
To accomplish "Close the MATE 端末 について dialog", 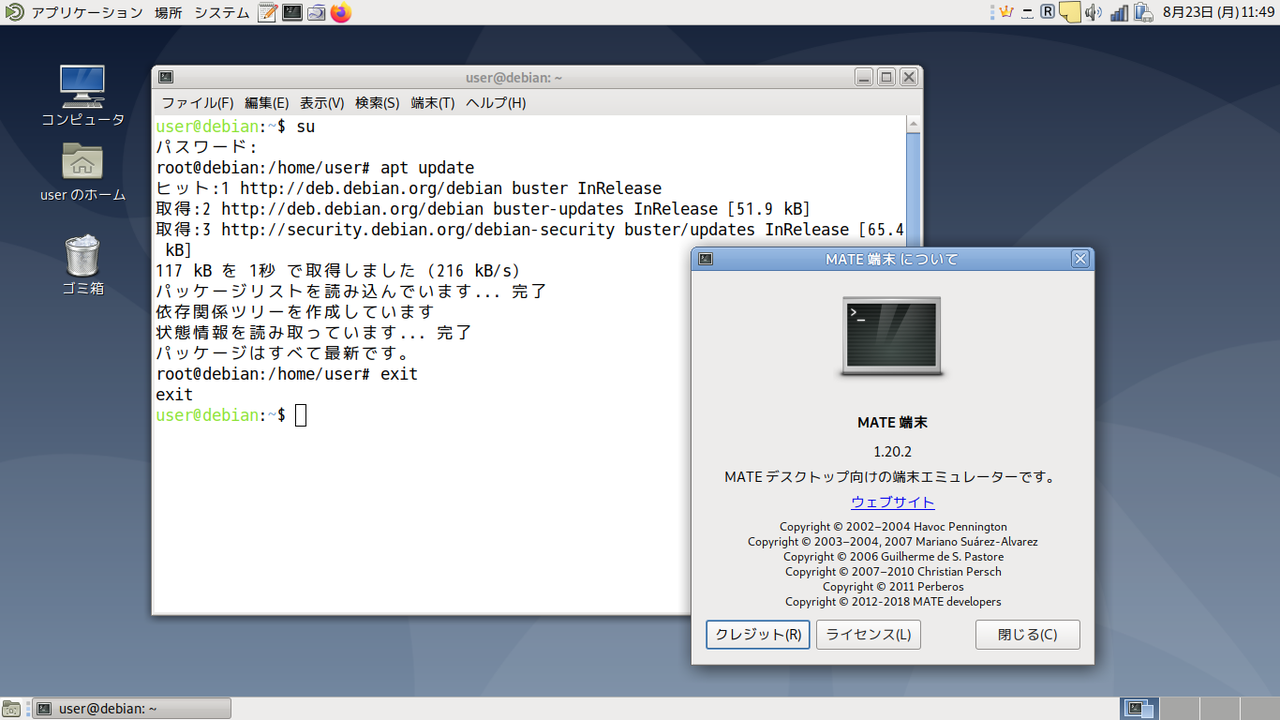I will pyautogui.click(x=1080, y=259).
